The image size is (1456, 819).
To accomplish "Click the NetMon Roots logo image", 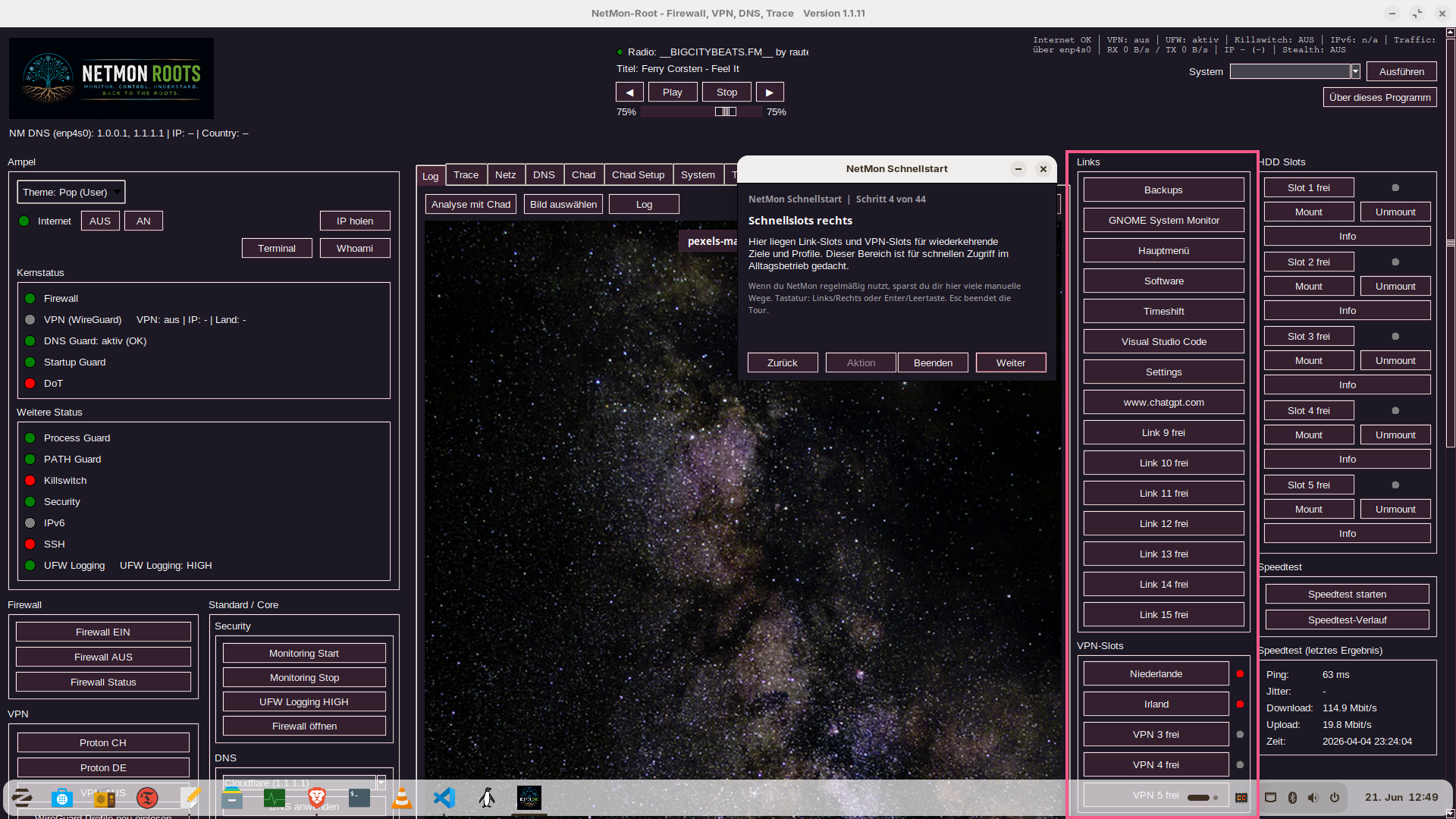I will (x=111, y=78).
